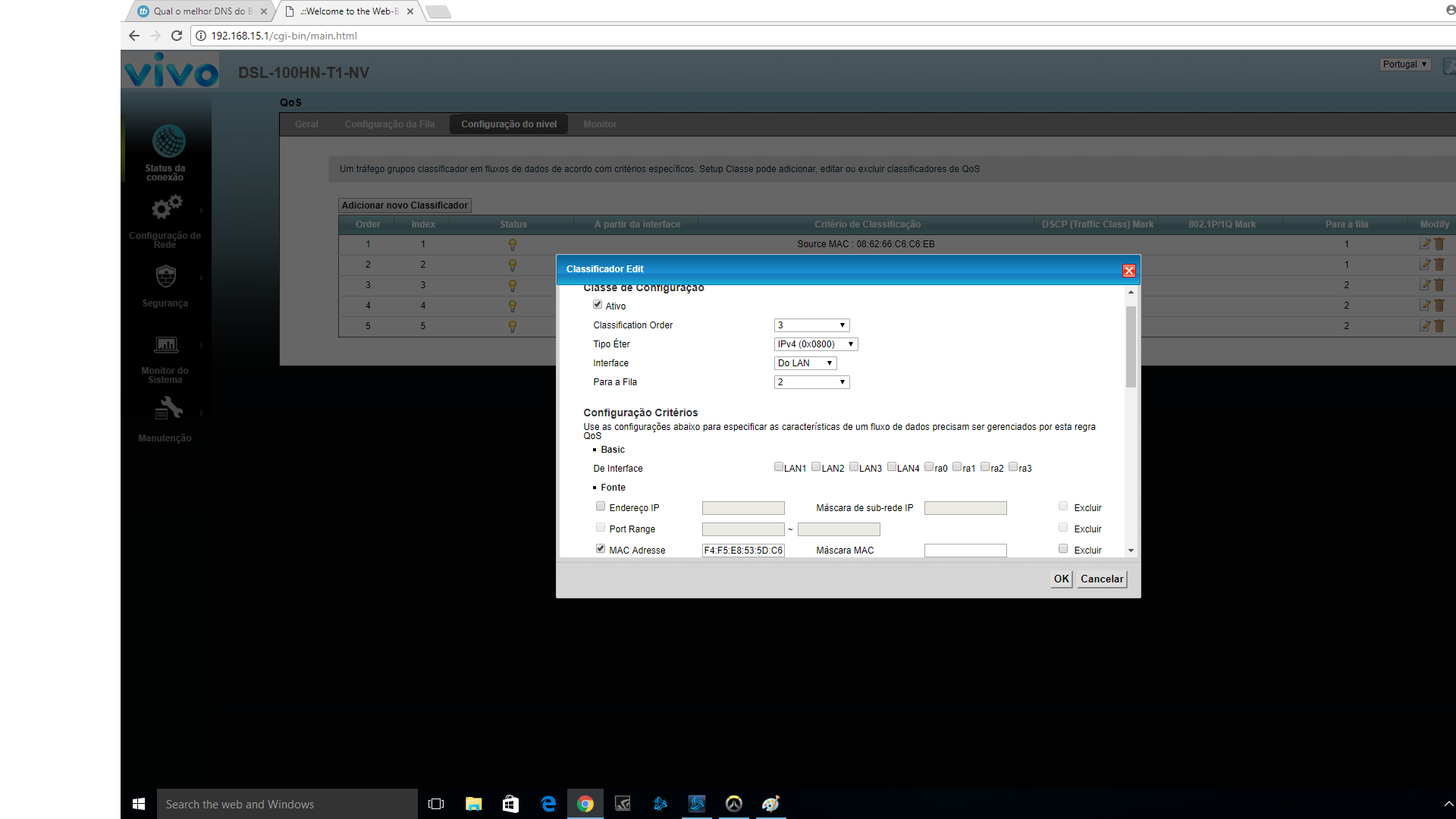The height and width of the screenshot is (819, 1456).
Task: Expand Monitor do Sistema submenu arrow
Action: tap(202, 346)
